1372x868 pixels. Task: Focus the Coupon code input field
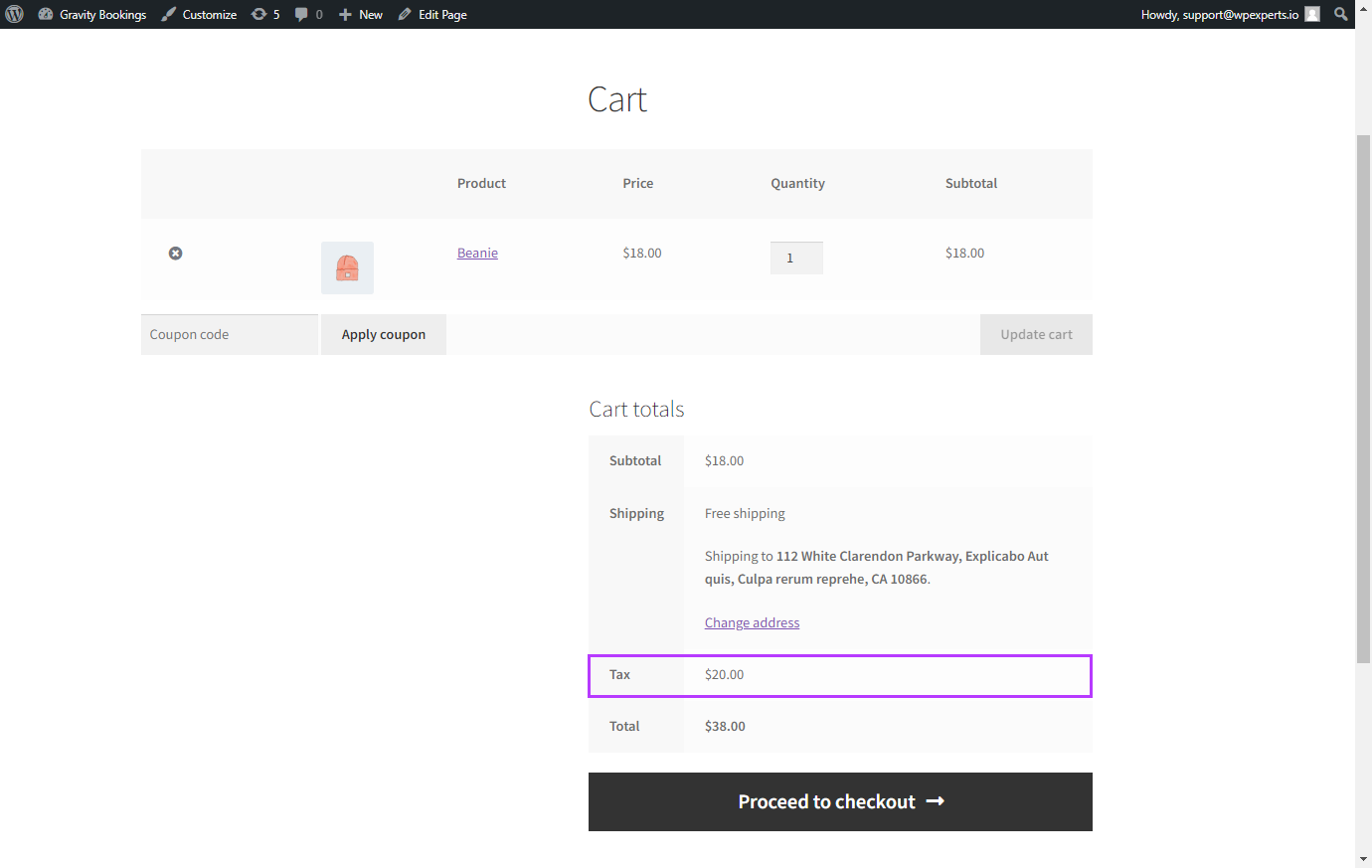230,334
